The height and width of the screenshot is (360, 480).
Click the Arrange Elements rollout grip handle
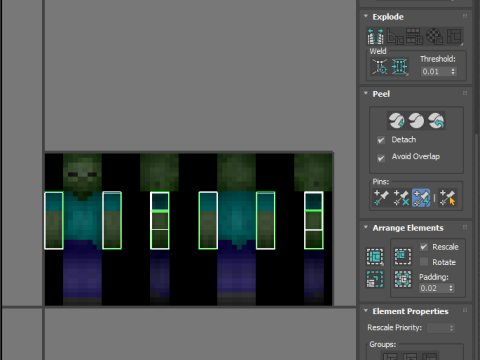point(465,227)
